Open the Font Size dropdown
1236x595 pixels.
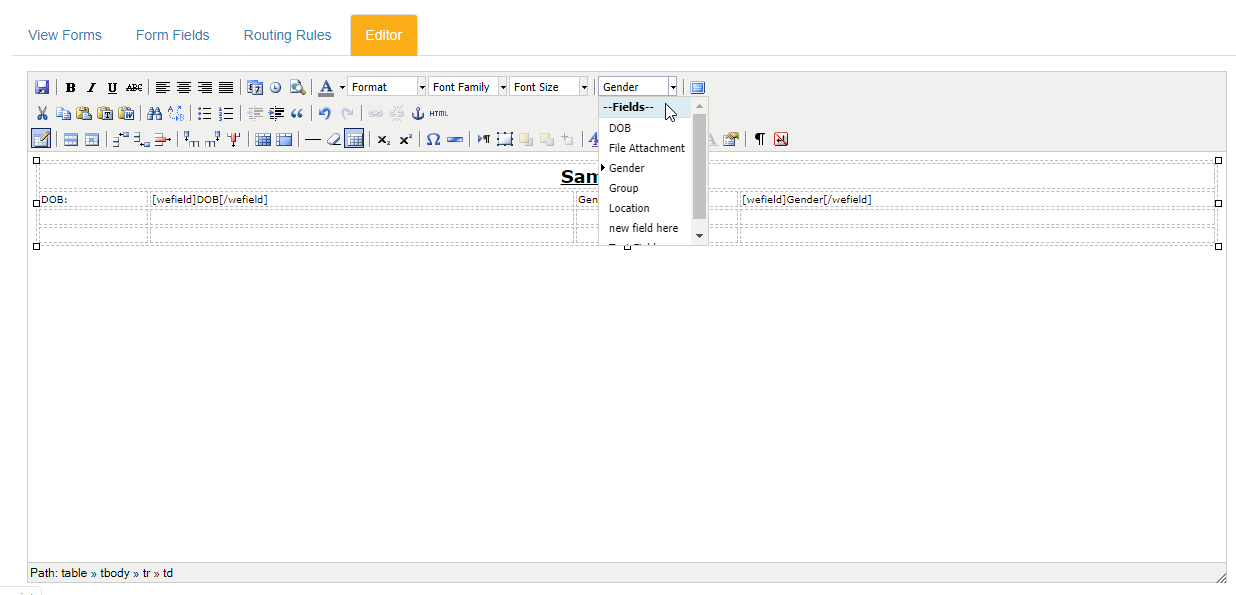click(x=549, y=87)
